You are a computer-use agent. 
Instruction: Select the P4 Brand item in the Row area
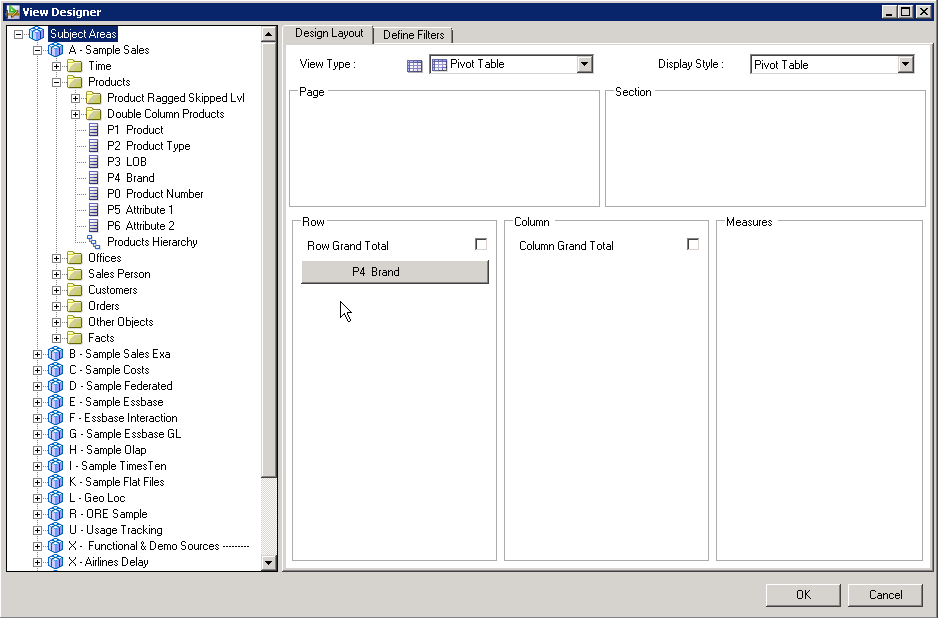pos(394,272)
